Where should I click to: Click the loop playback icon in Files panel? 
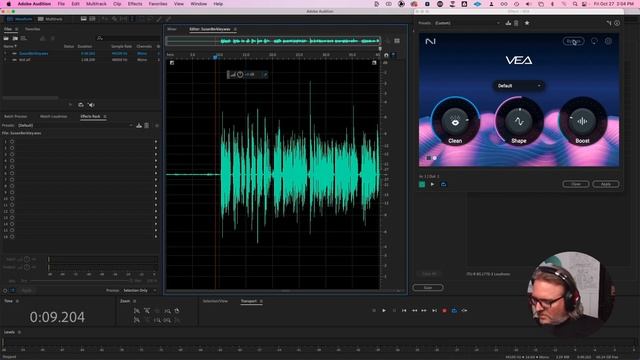(x=81, y=105)
